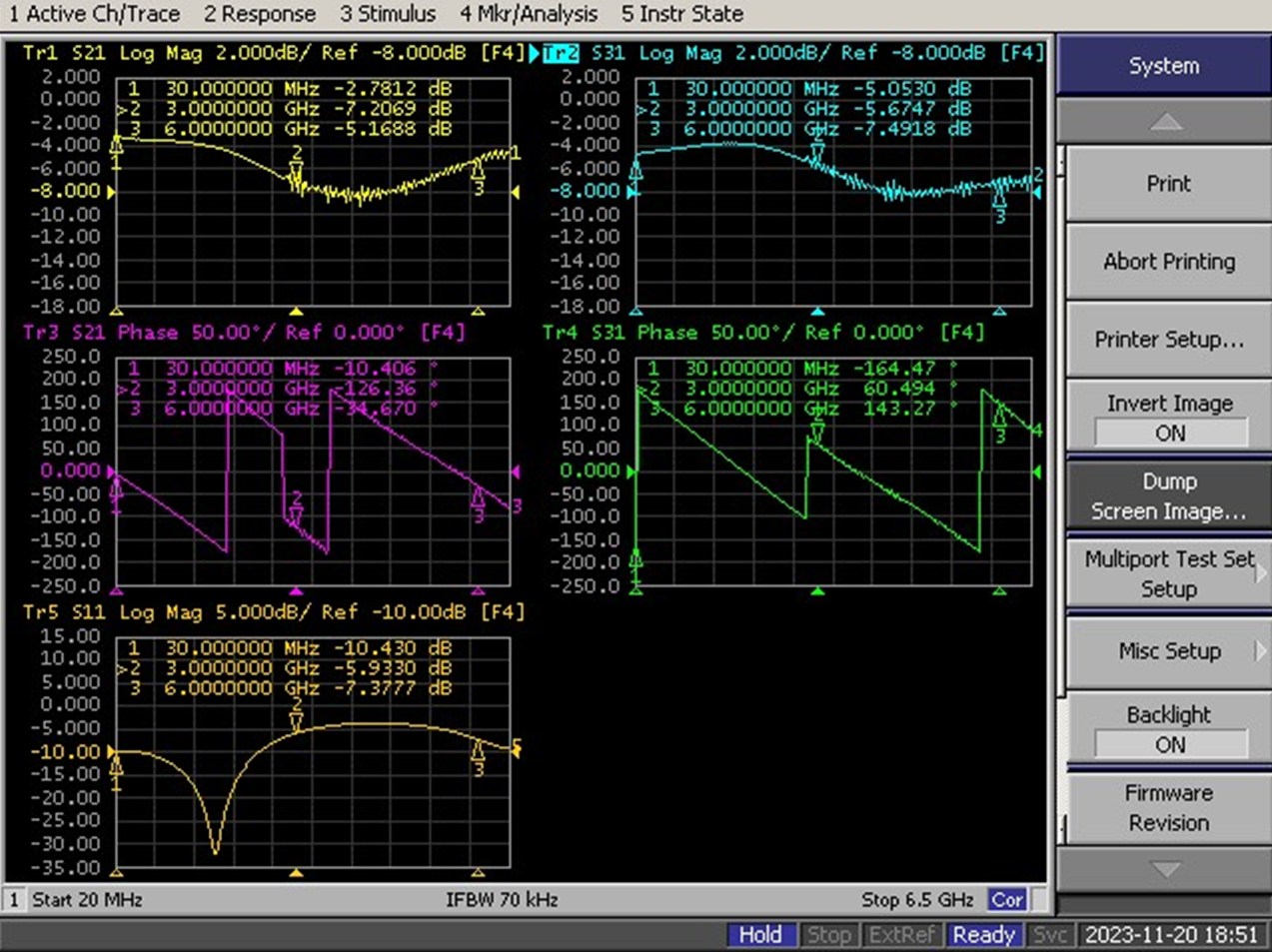The height and width of the screenshot is (952, 1272).
Task: Click the softkey menu down arrow
Action: 1164,869
